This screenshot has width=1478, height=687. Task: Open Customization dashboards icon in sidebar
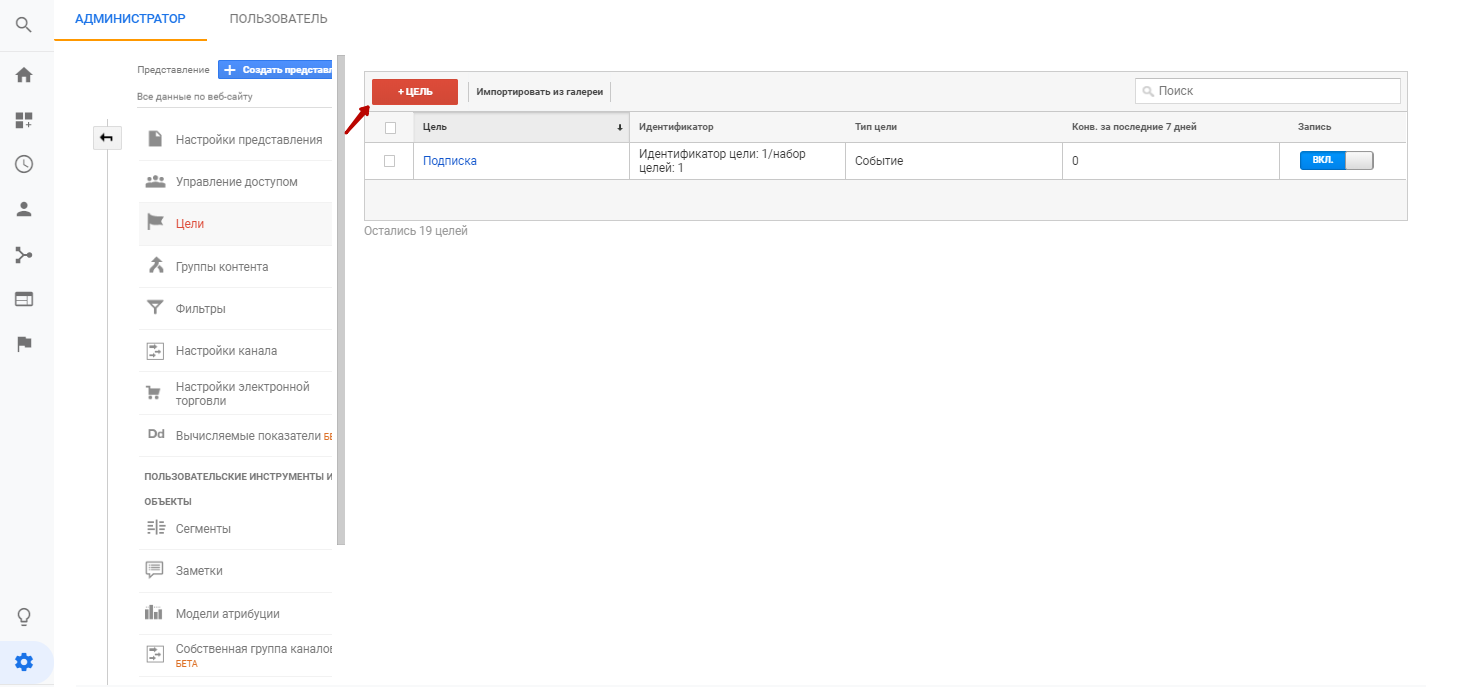24,120
